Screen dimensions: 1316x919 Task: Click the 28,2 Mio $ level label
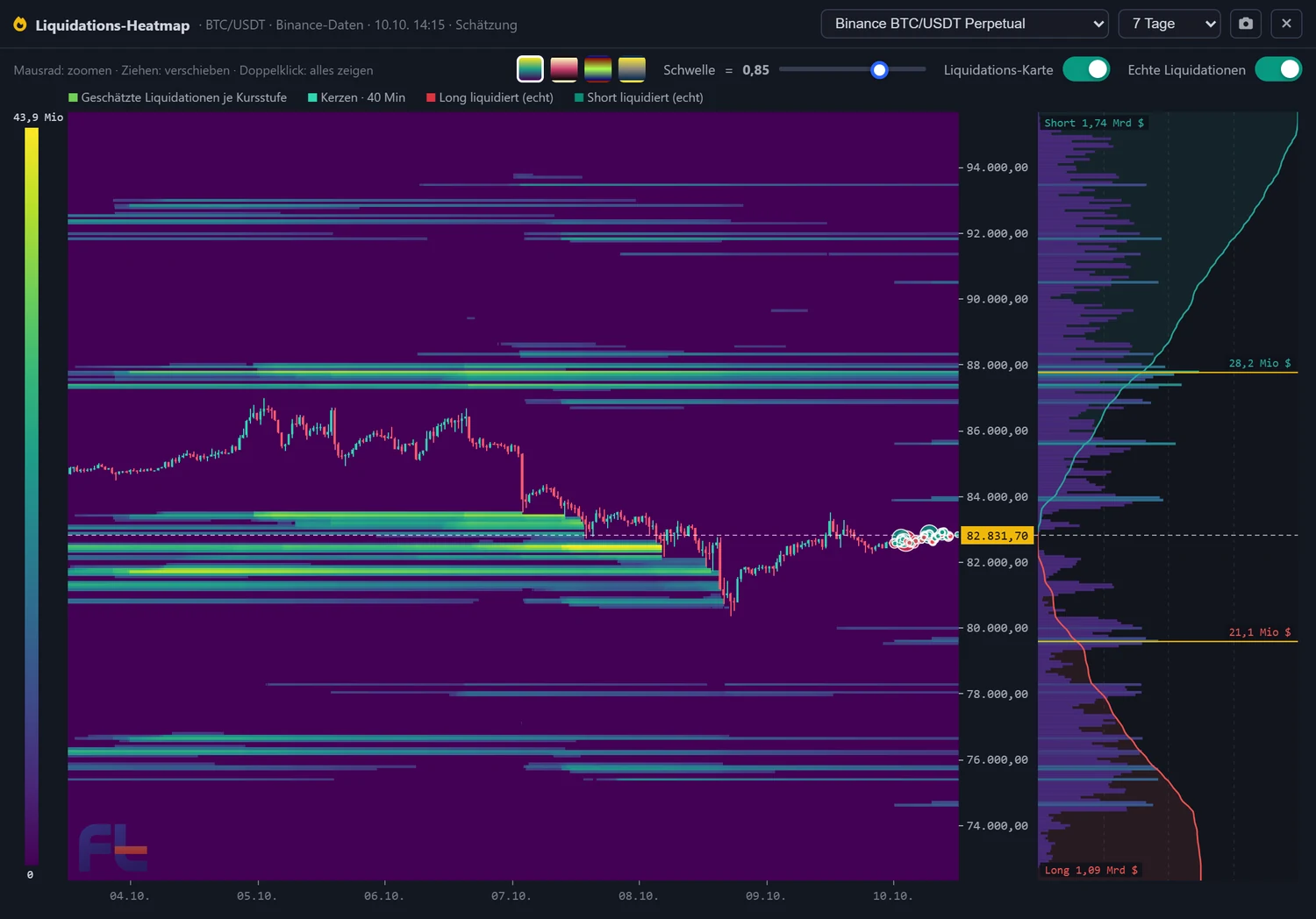(1260, 362)
